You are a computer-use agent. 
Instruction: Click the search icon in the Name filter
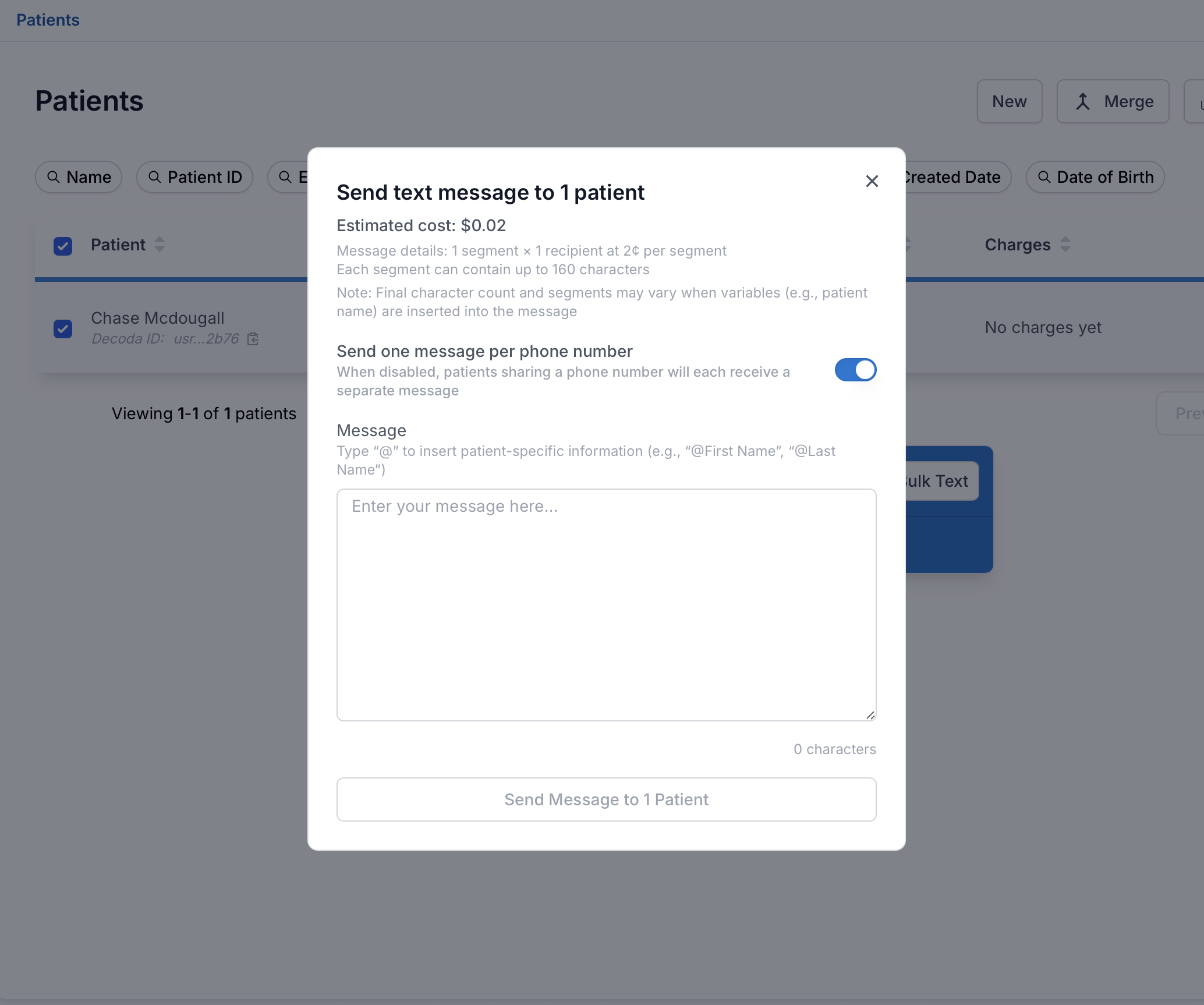tap(55, 177)
